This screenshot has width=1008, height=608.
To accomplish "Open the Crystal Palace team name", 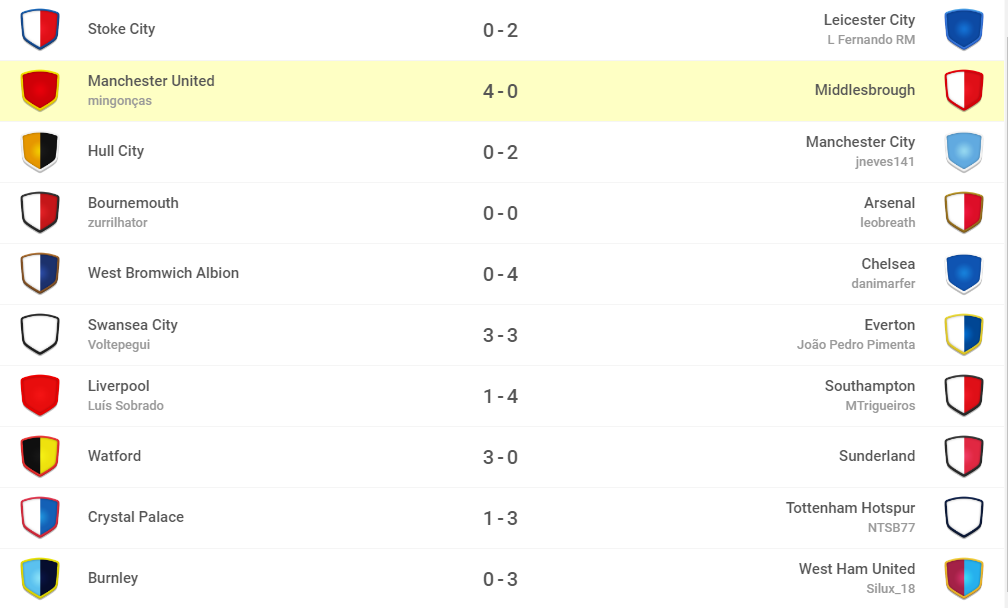I will pyautogui.click(x=136, y=517).
